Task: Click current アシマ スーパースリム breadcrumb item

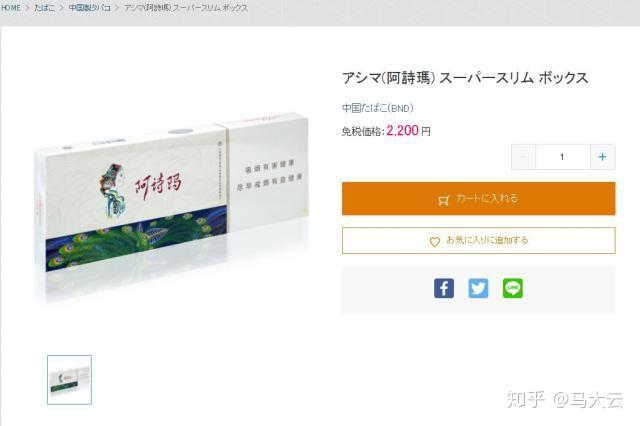Action: pyautogui.click(x=186, y=8)
